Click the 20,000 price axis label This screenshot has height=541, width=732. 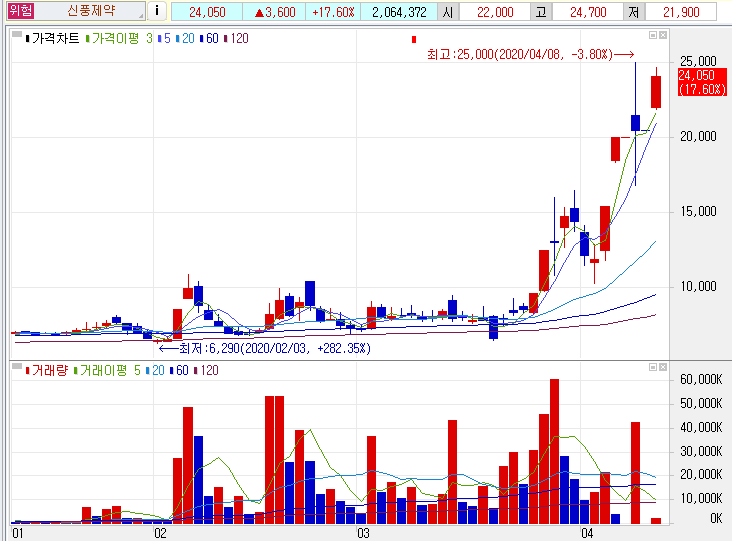pos(698,136)
